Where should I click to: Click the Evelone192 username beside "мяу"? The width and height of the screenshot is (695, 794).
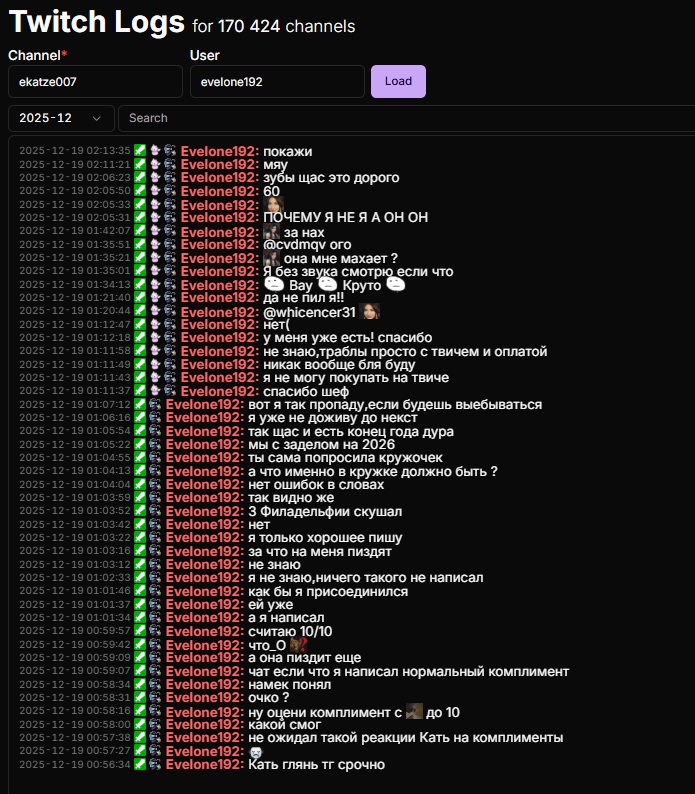point(220,164)
